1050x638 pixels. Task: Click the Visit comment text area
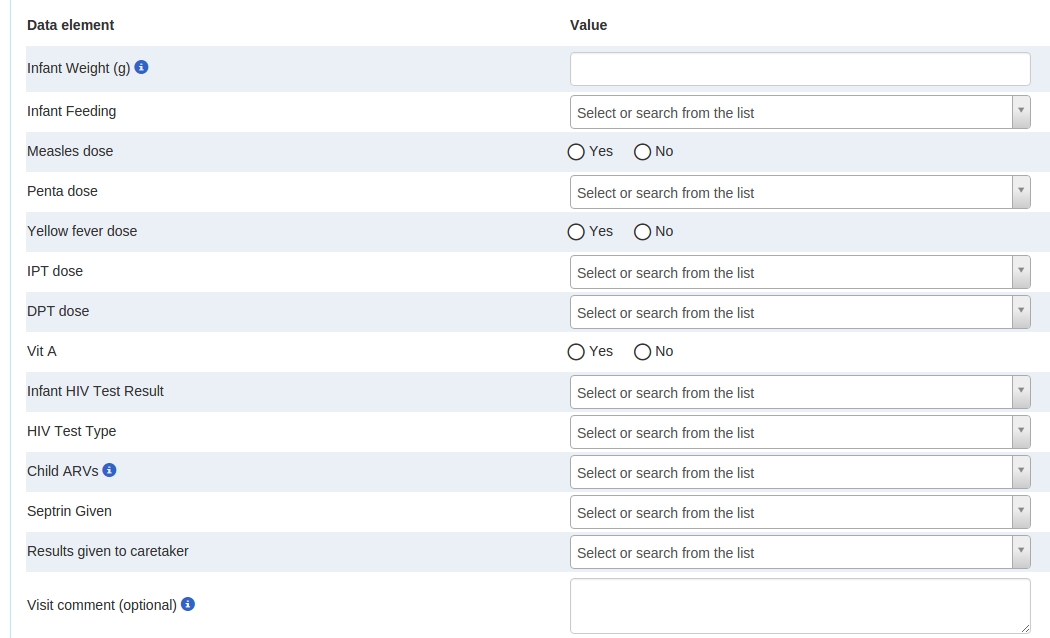(800, 605)
